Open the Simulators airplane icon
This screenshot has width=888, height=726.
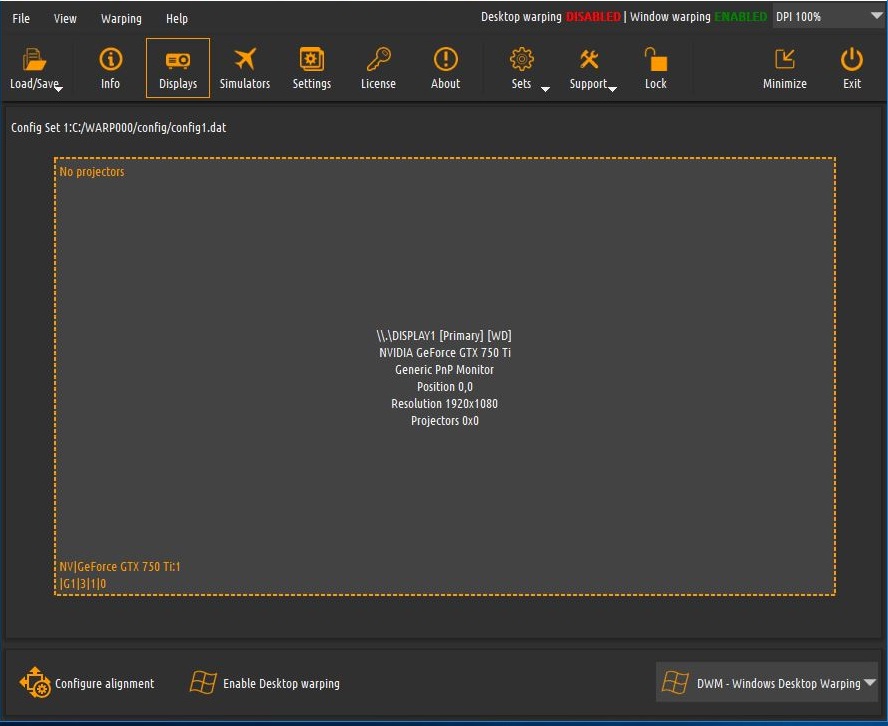click(x=245, y=59)
